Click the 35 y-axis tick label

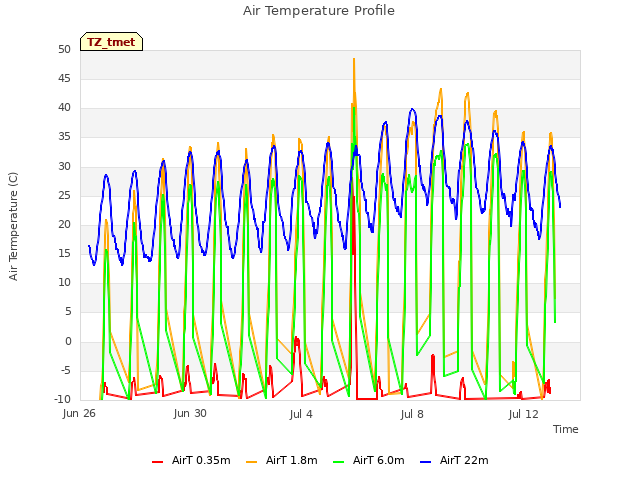[64, 137]
